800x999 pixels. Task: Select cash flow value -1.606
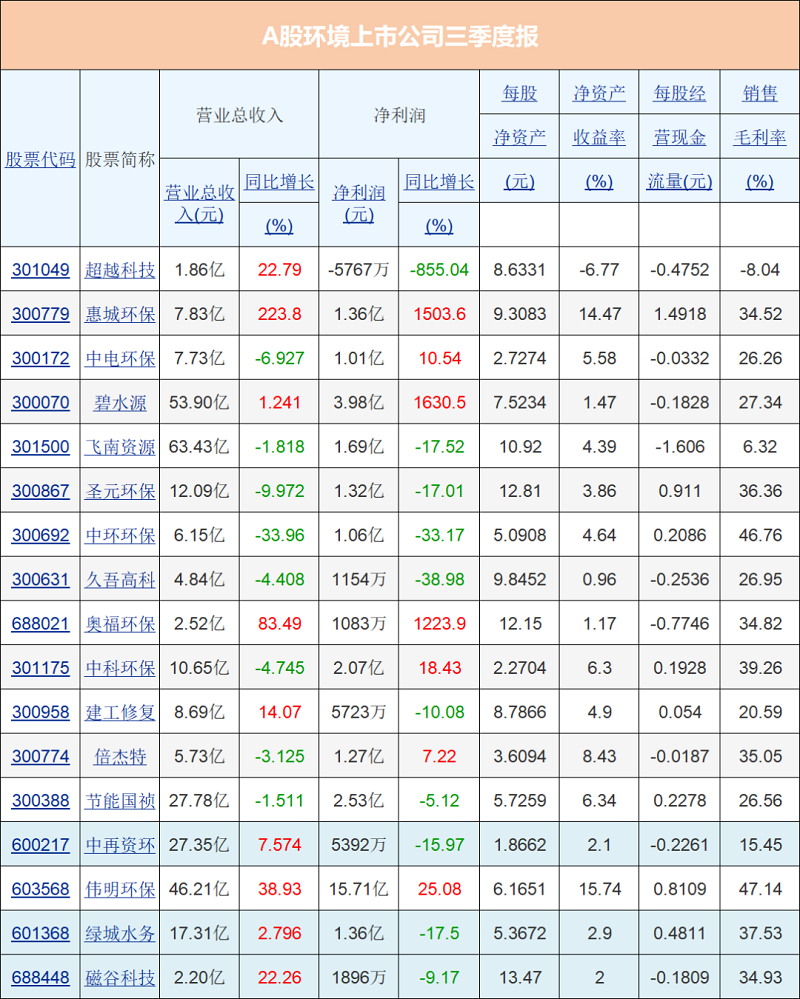680,447
